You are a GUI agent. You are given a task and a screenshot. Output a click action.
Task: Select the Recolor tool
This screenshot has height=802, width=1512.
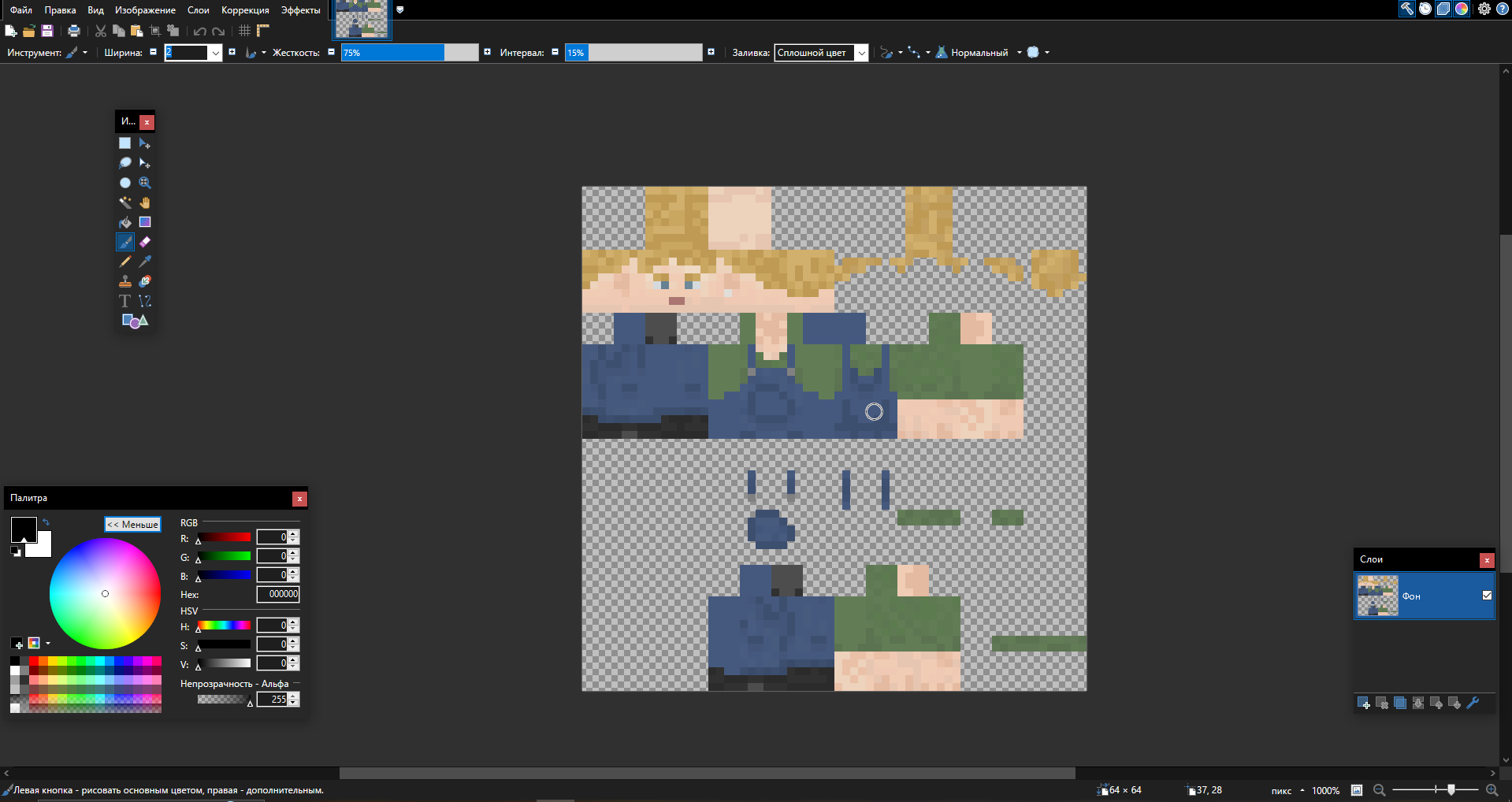click(145, 281)
